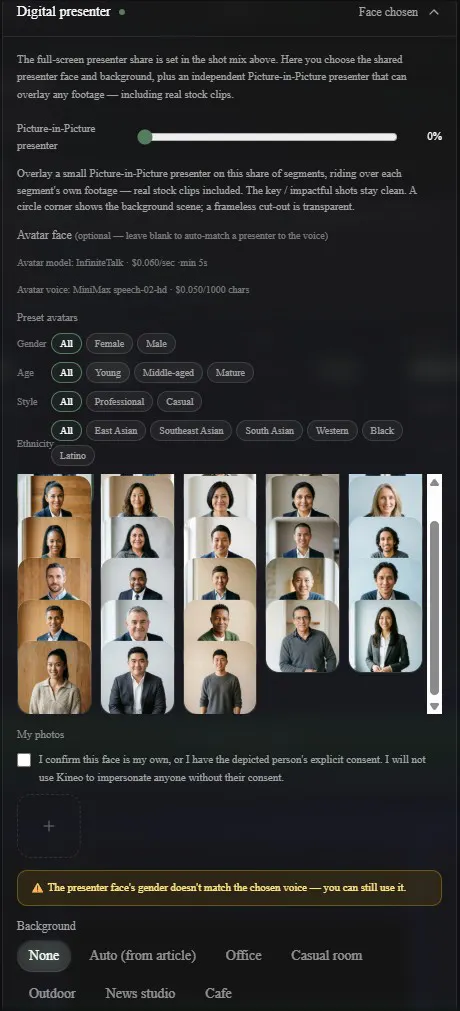Set background to None

point(44,956)
